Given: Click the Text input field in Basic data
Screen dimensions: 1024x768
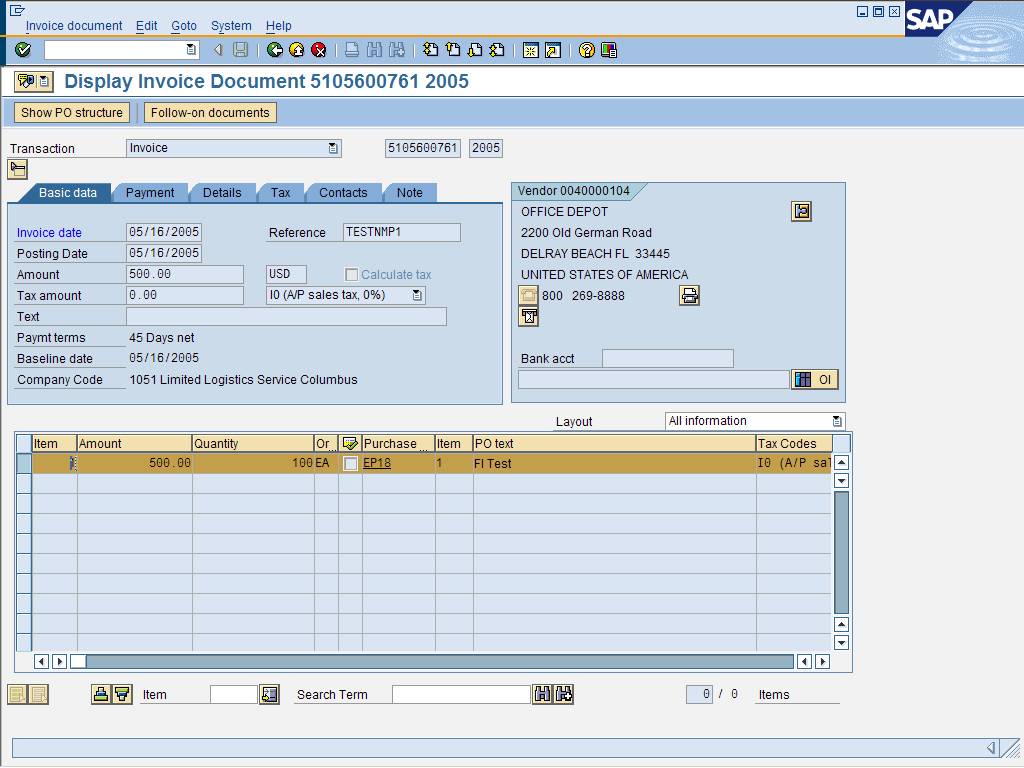Looking at the screenshot, I should (286, 317).
